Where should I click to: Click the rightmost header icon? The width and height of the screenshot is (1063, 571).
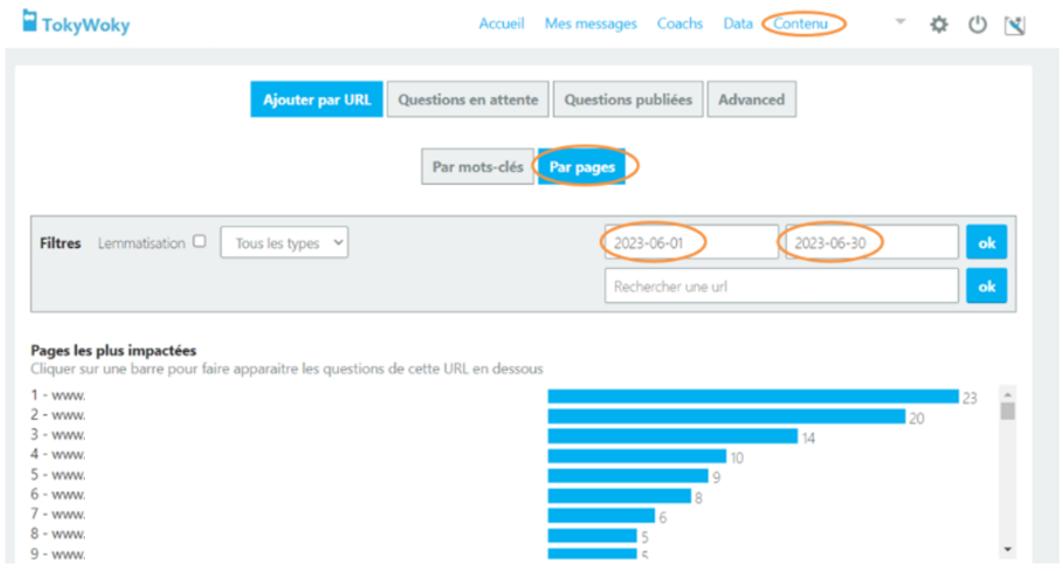[x=1015, y=25]
